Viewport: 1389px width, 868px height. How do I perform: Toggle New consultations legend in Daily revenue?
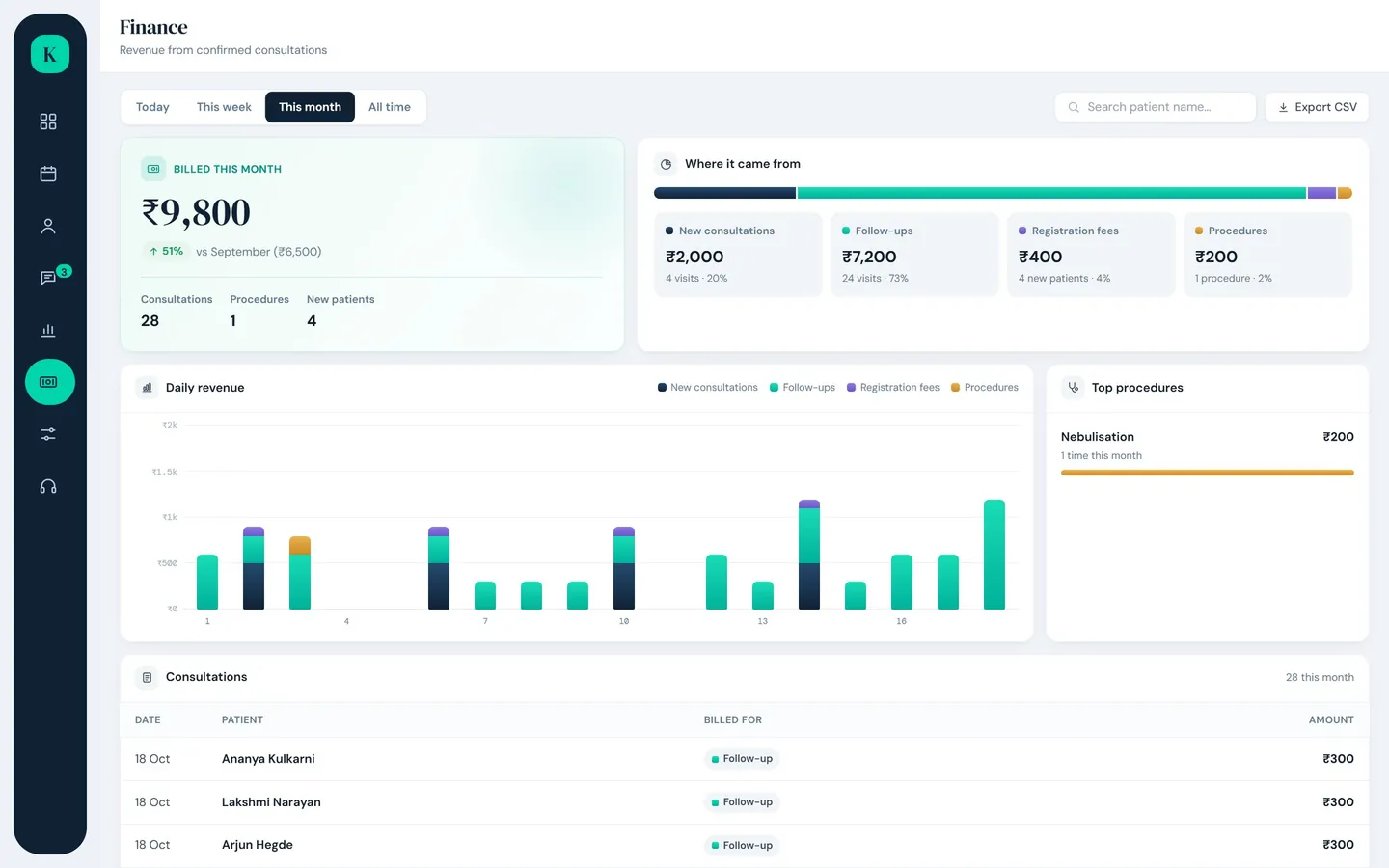[x=708, y=388]
